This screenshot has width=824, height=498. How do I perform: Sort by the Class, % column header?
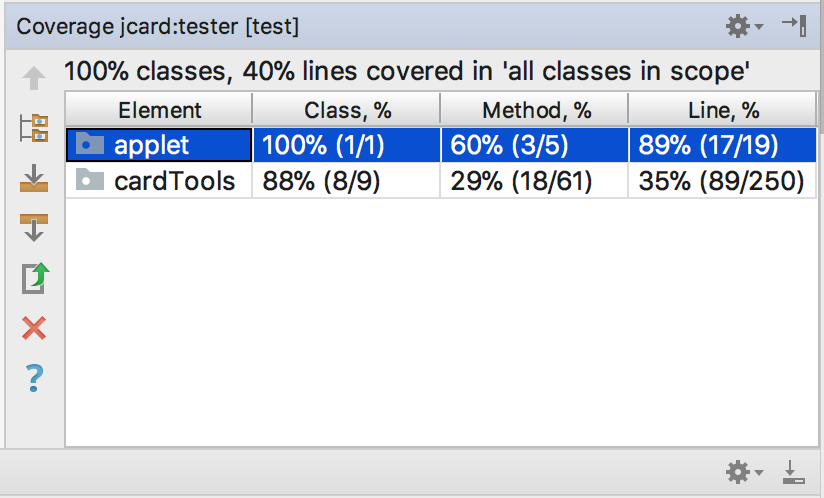point(346,110)
